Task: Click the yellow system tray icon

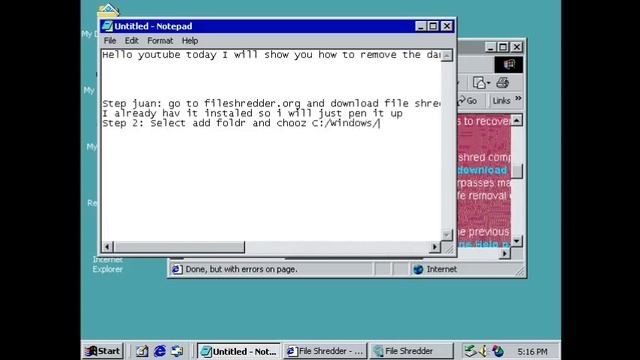Action: click(483, 351)
